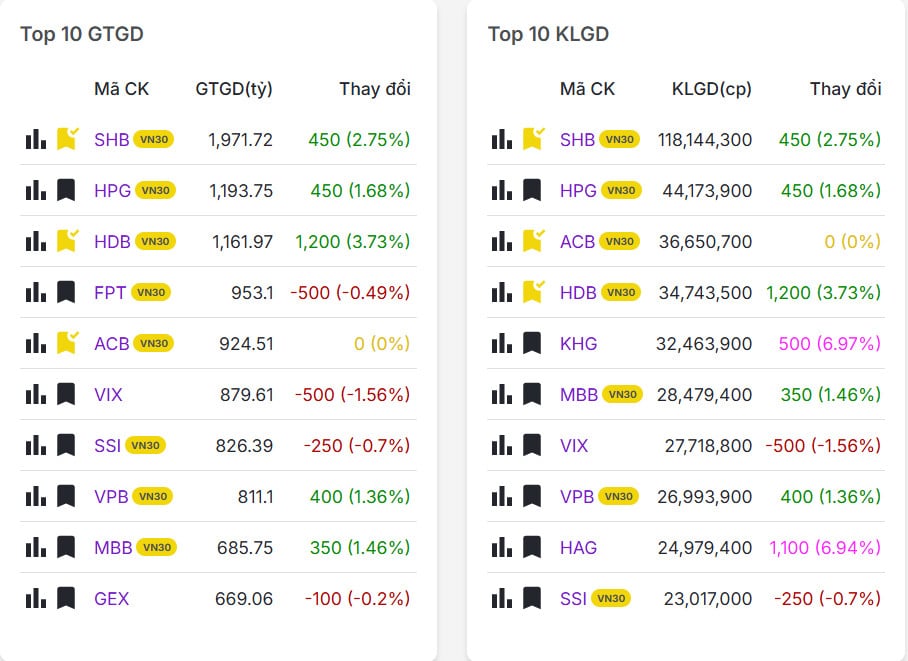Click VN30 badge next to FPT
This screenshot has width=908, height=661.
[x=151, y=292]
